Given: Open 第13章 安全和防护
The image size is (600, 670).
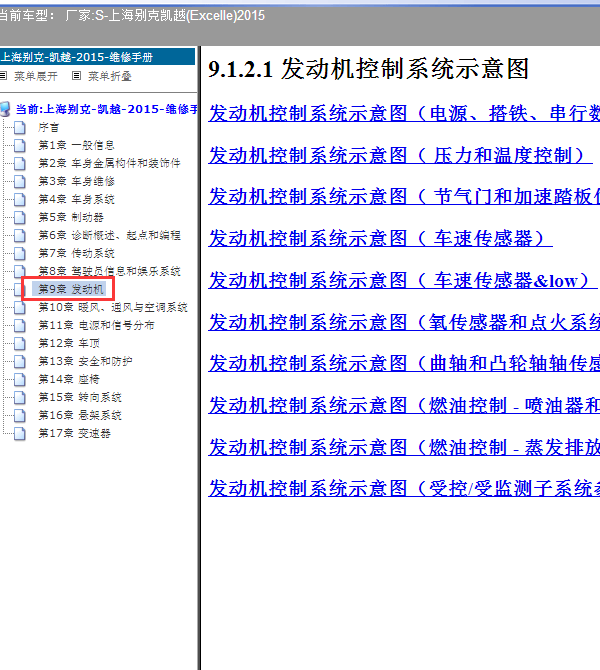Looking at the screenshot, I should 85,361.
